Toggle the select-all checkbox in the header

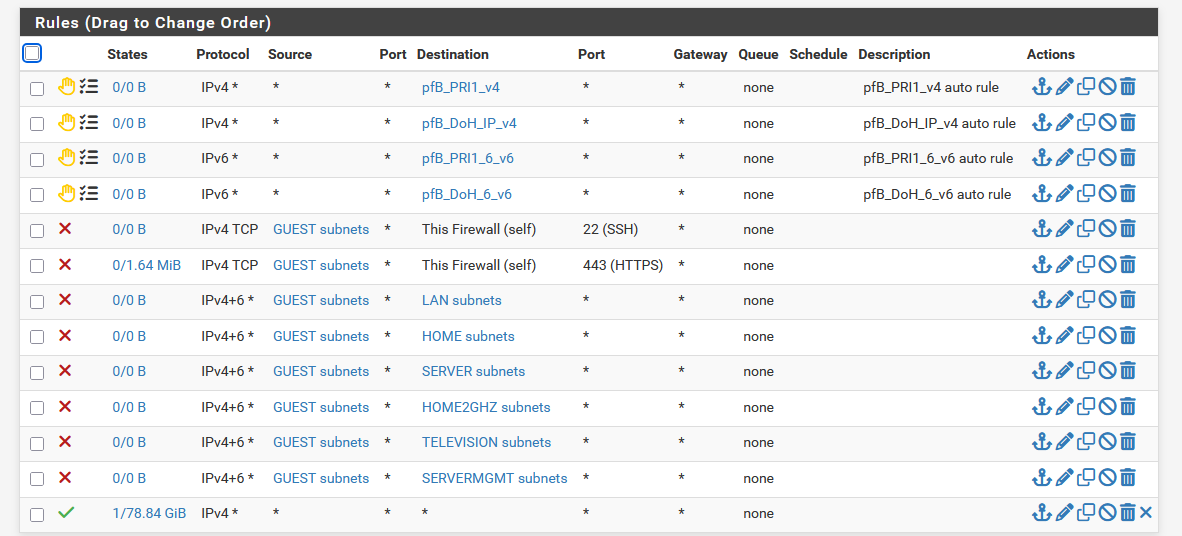coord(32,54)
